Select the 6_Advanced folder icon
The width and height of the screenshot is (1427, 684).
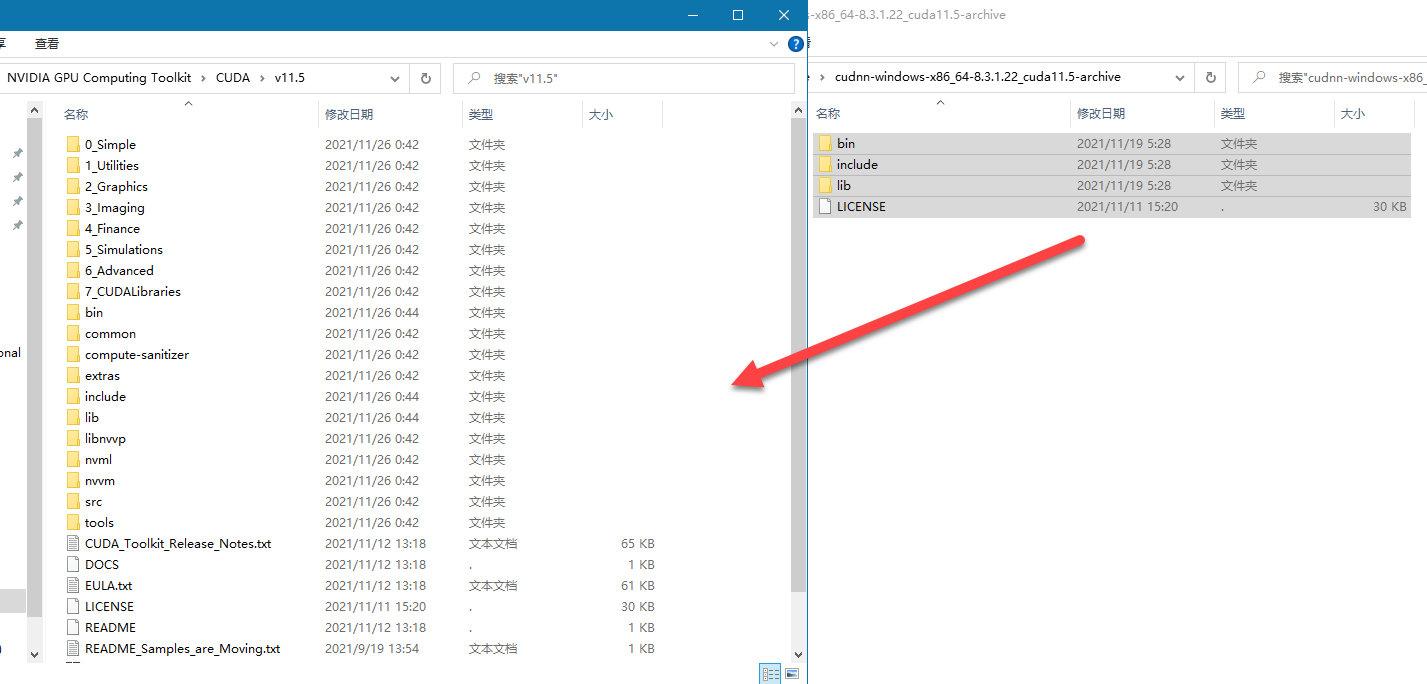click(72, 270)
